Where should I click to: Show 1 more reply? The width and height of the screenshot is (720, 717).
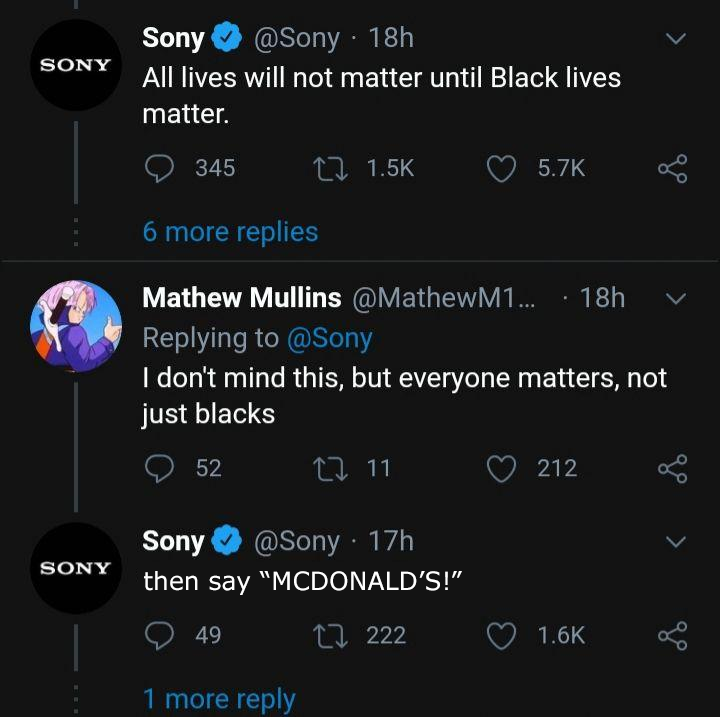pos(219,700)
